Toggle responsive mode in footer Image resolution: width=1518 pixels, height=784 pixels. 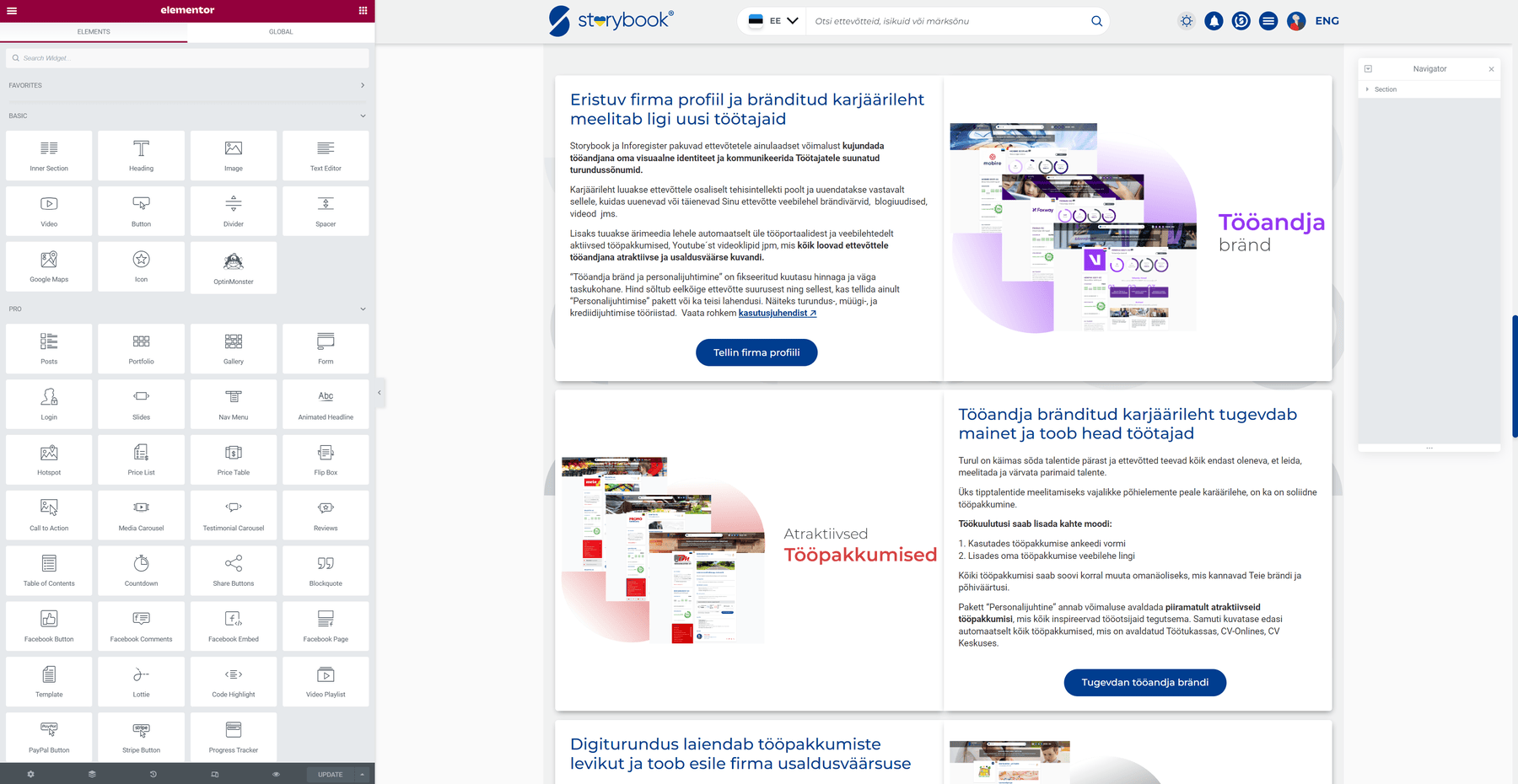pos(214,774)
